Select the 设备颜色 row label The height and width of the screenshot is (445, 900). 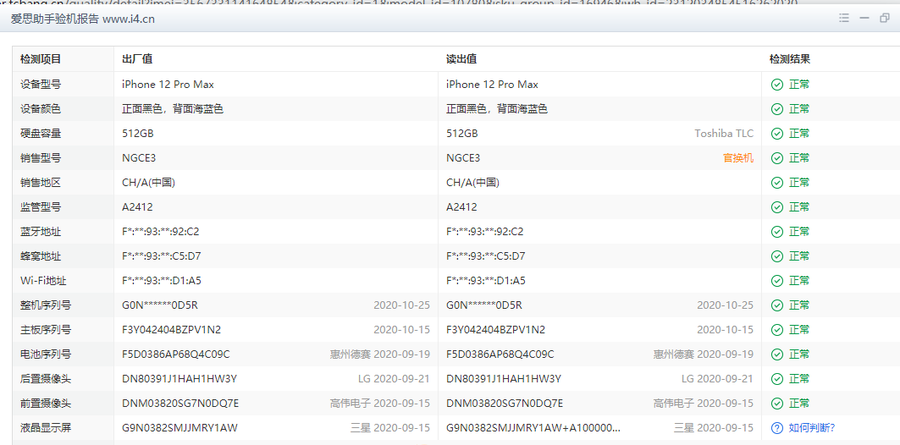tap(41, 109)
